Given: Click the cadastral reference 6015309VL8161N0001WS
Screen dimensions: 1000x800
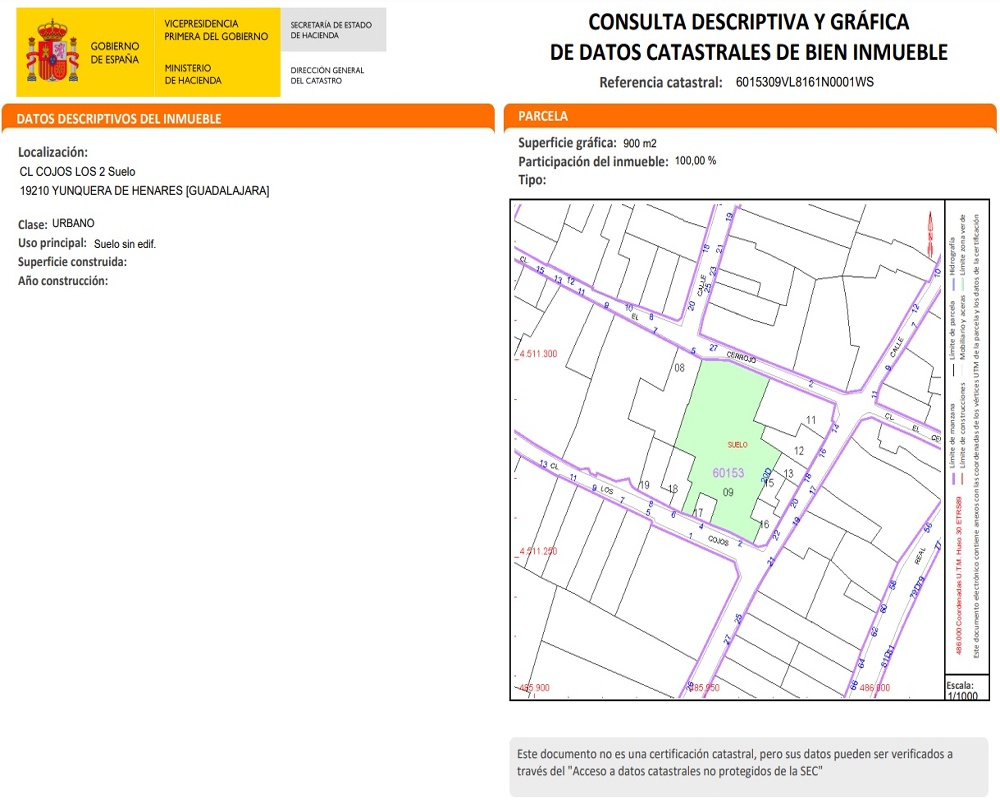Looking at the screenshot, I should (x=804, y=82).
